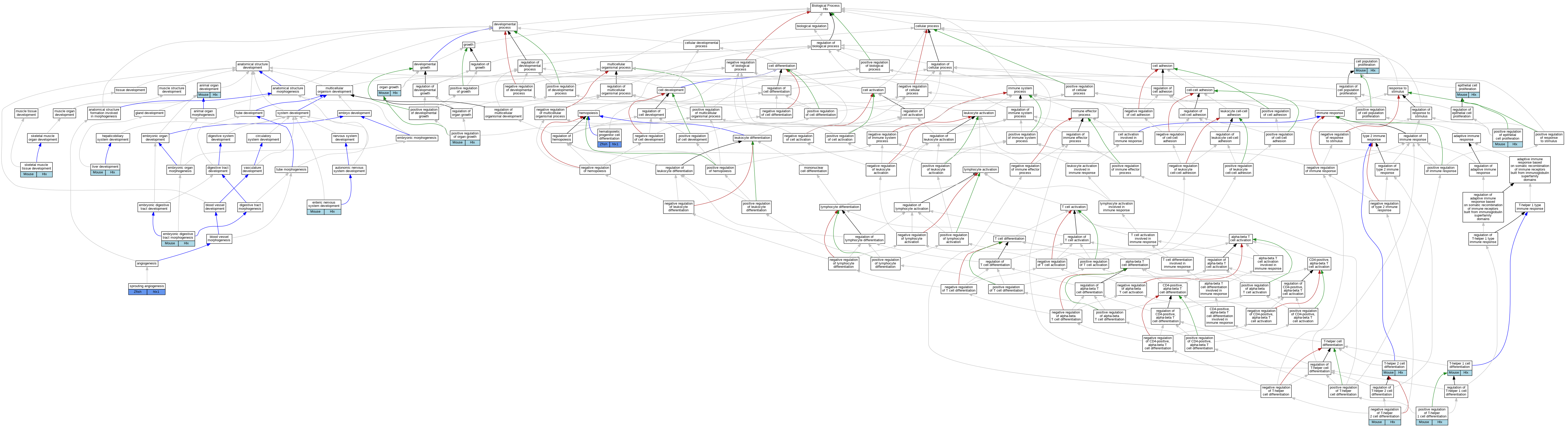Click "hematopoietic progenitor cell differentiation" node label
1568x428 pixels.
(x=609, y=135)
